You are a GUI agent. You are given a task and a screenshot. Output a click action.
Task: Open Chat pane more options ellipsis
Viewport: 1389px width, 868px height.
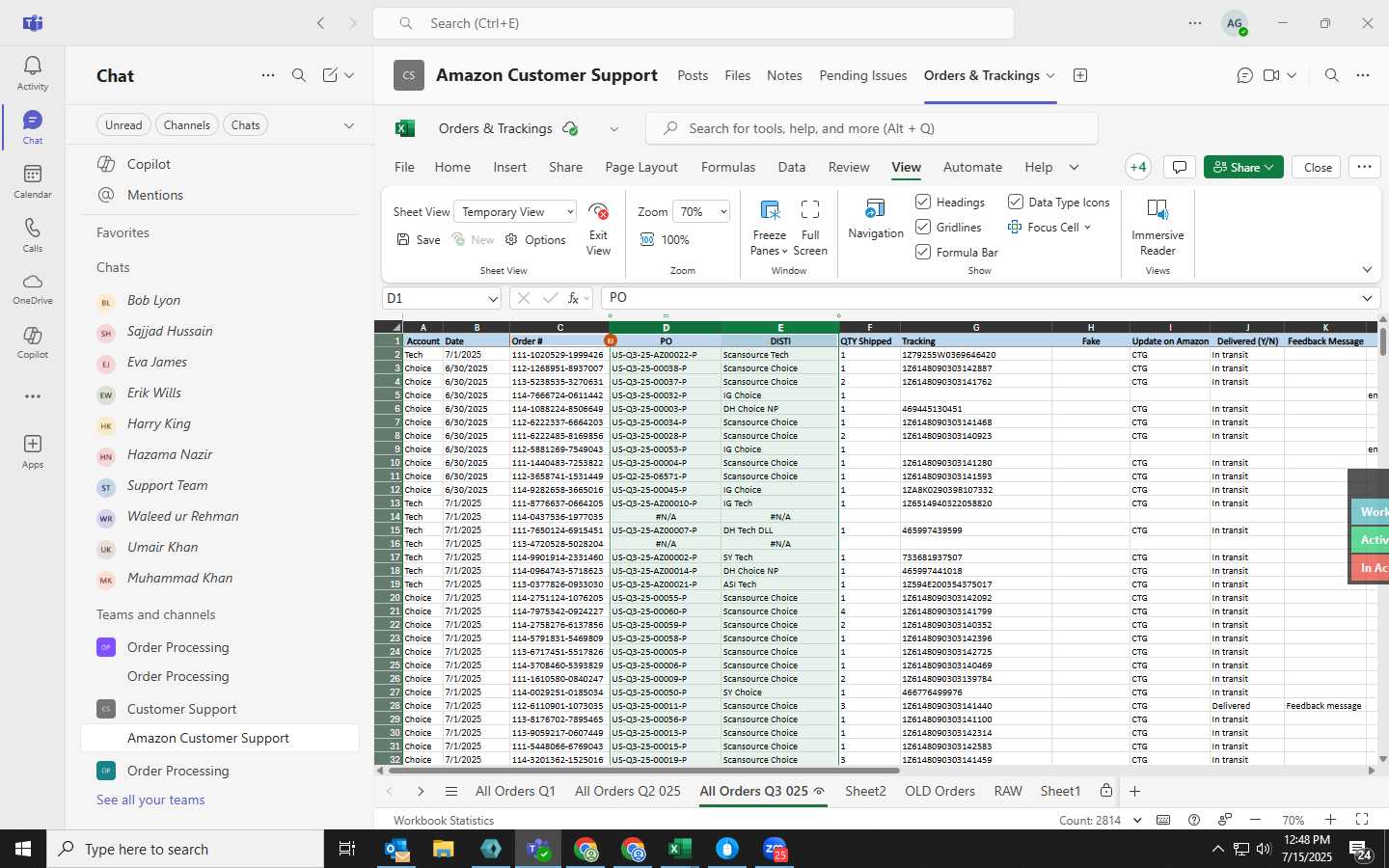pos(268,75)
